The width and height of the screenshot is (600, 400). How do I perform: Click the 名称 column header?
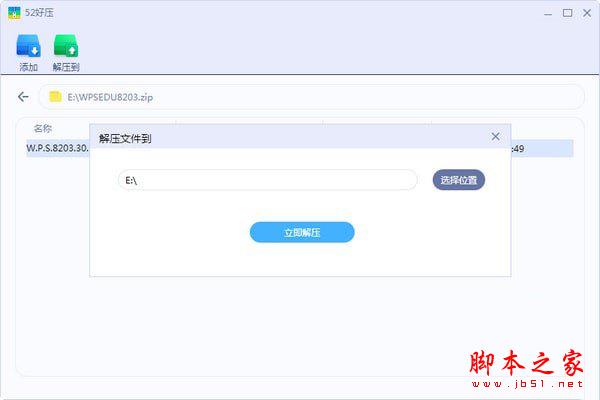(x=43, y=129)
